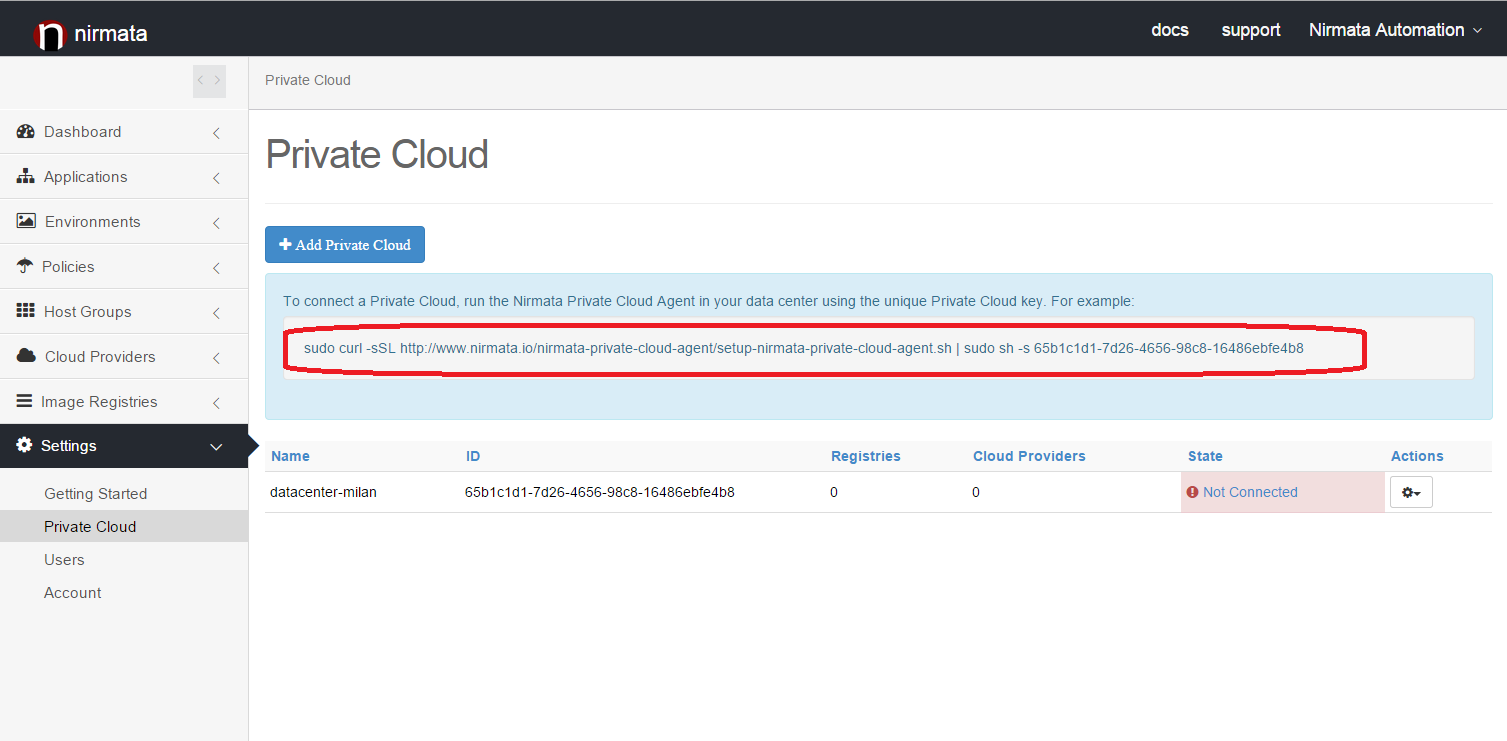Expand the Dashboard menu chevron

216,132
